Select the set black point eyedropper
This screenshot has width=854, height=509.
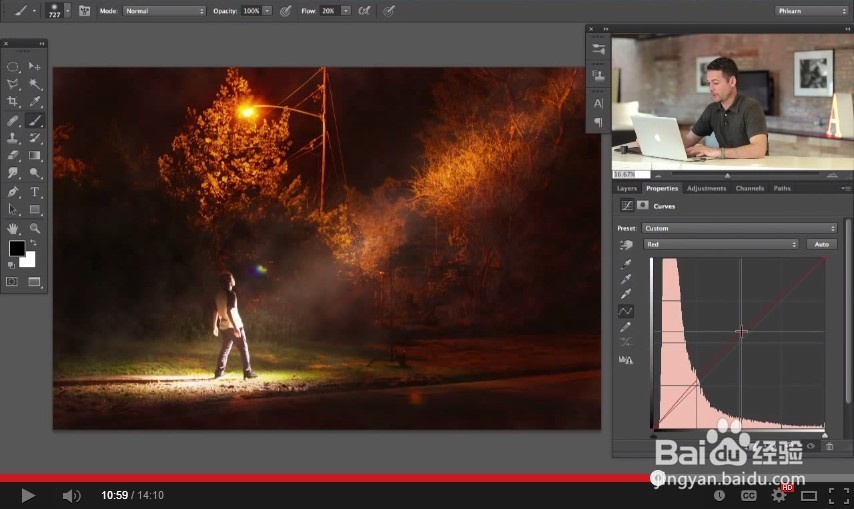pos(626,264)
